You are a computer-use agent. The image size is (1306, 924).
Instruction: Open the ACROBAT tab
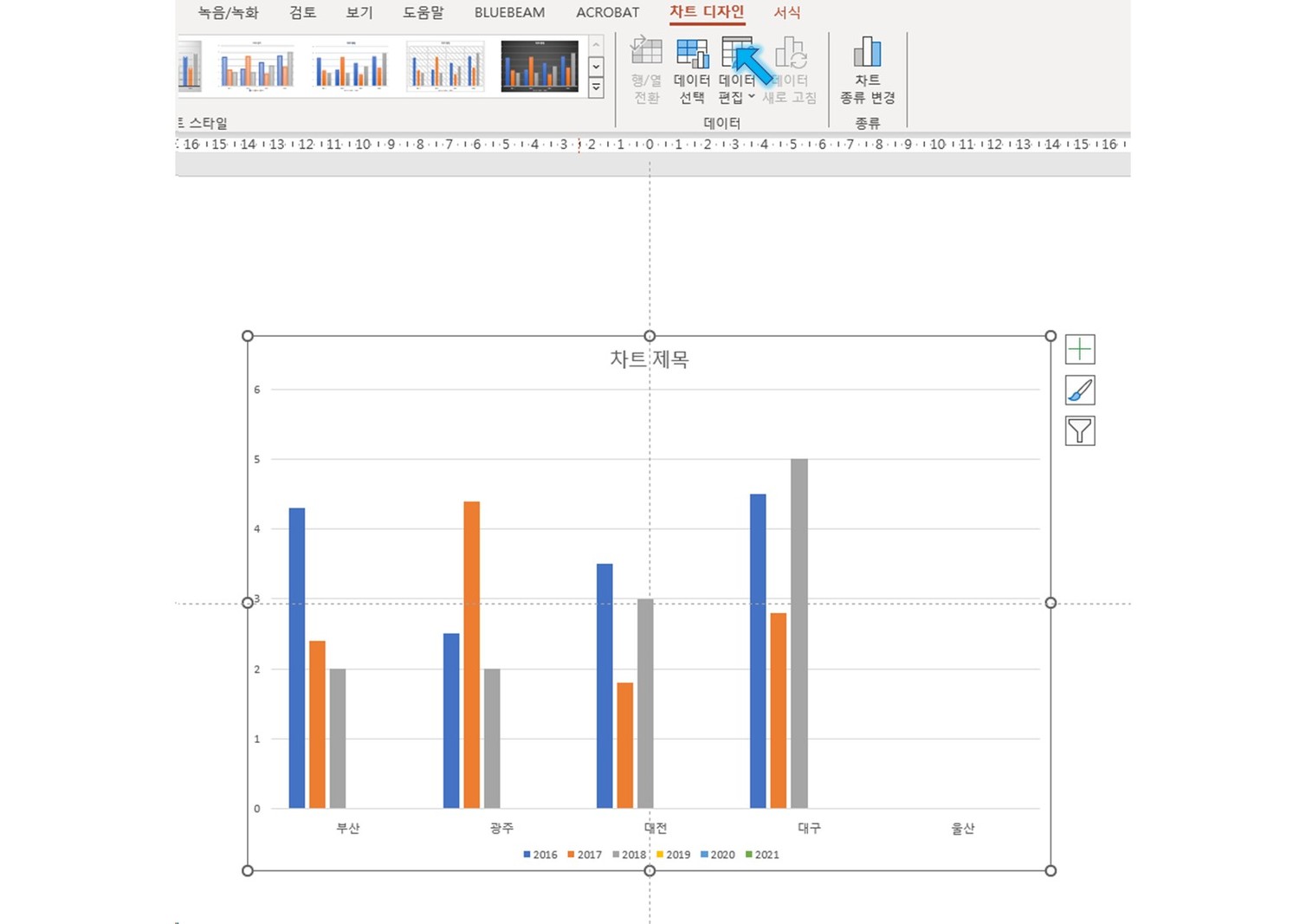[608, 13]
